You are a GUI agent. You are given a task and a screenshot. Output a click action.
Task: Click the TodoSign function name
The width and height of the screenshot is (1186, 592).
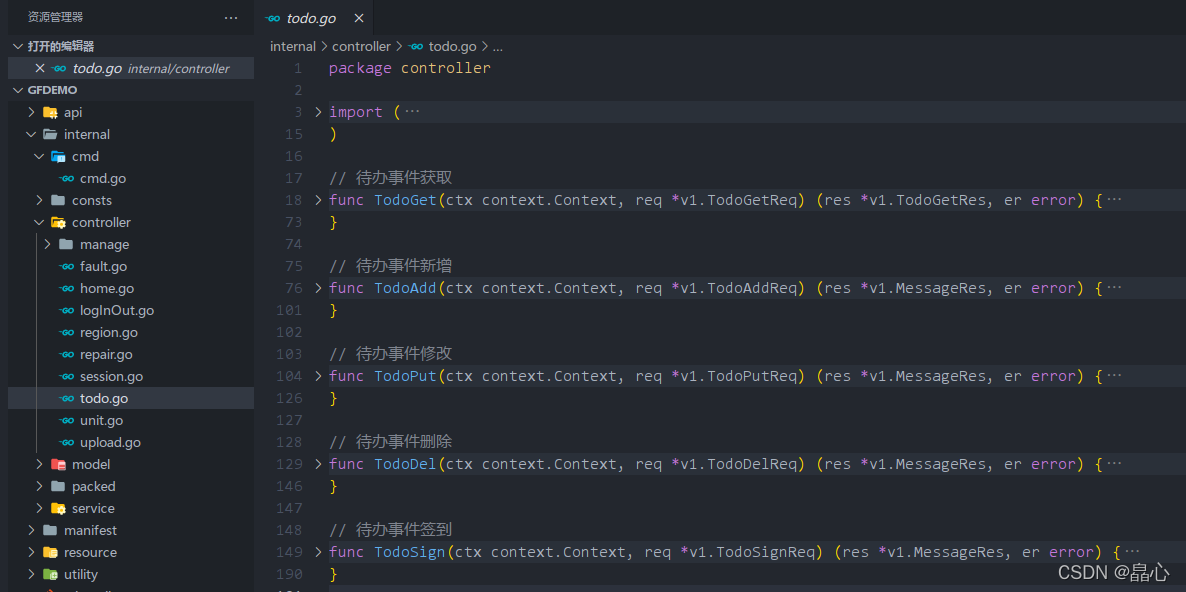410,552
